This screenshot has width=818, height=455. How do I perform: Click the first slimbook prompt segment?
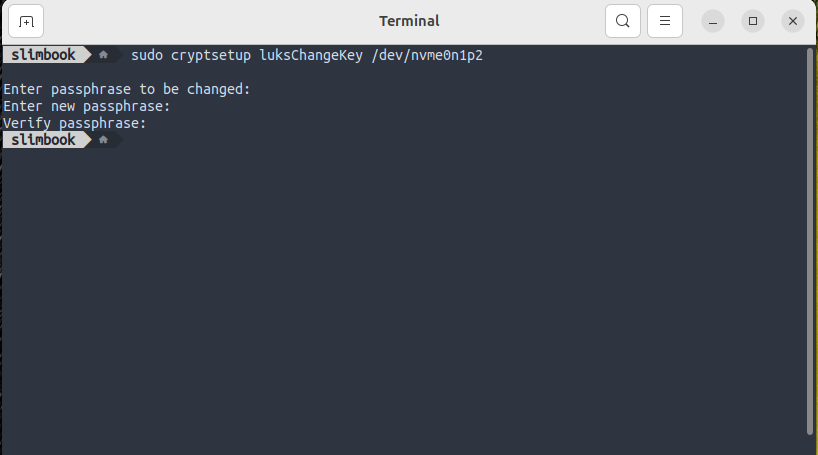[40, 55]
